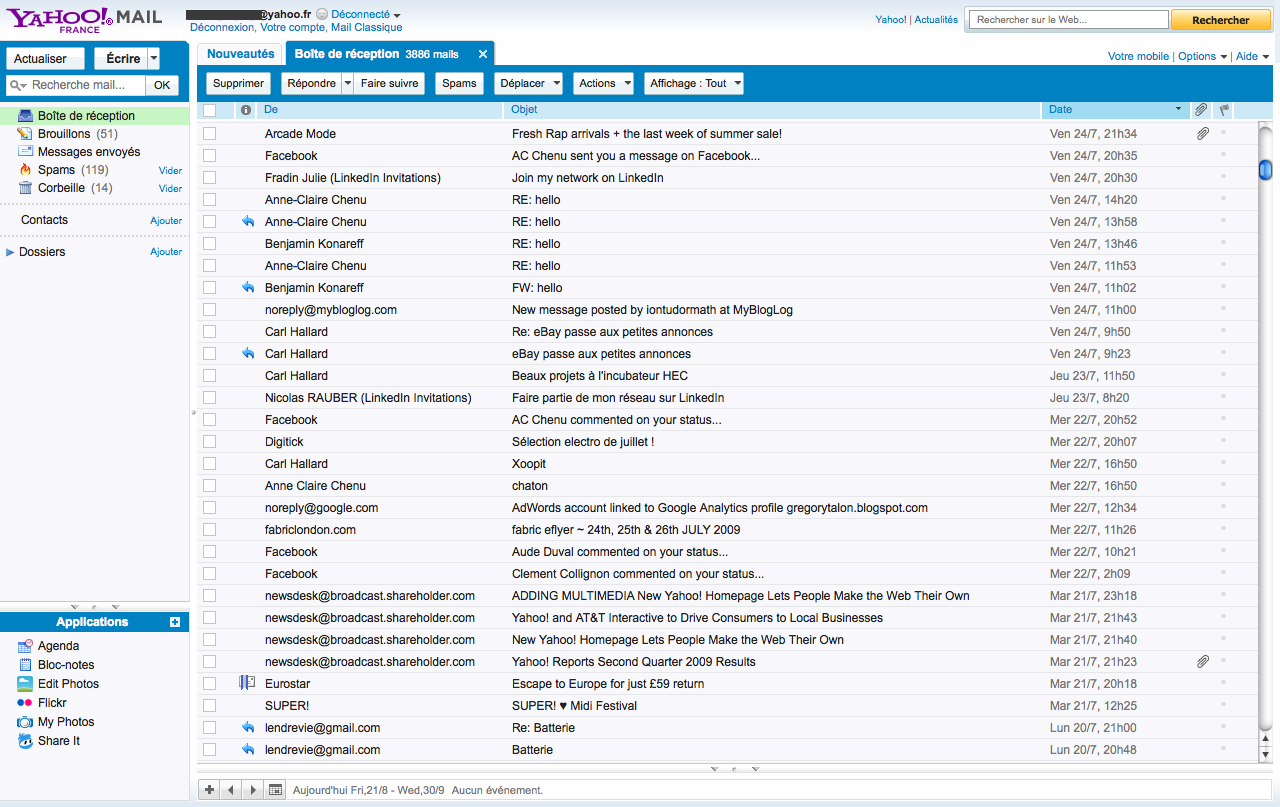Click the Vider link next to Spams

(x=170, y=170)
